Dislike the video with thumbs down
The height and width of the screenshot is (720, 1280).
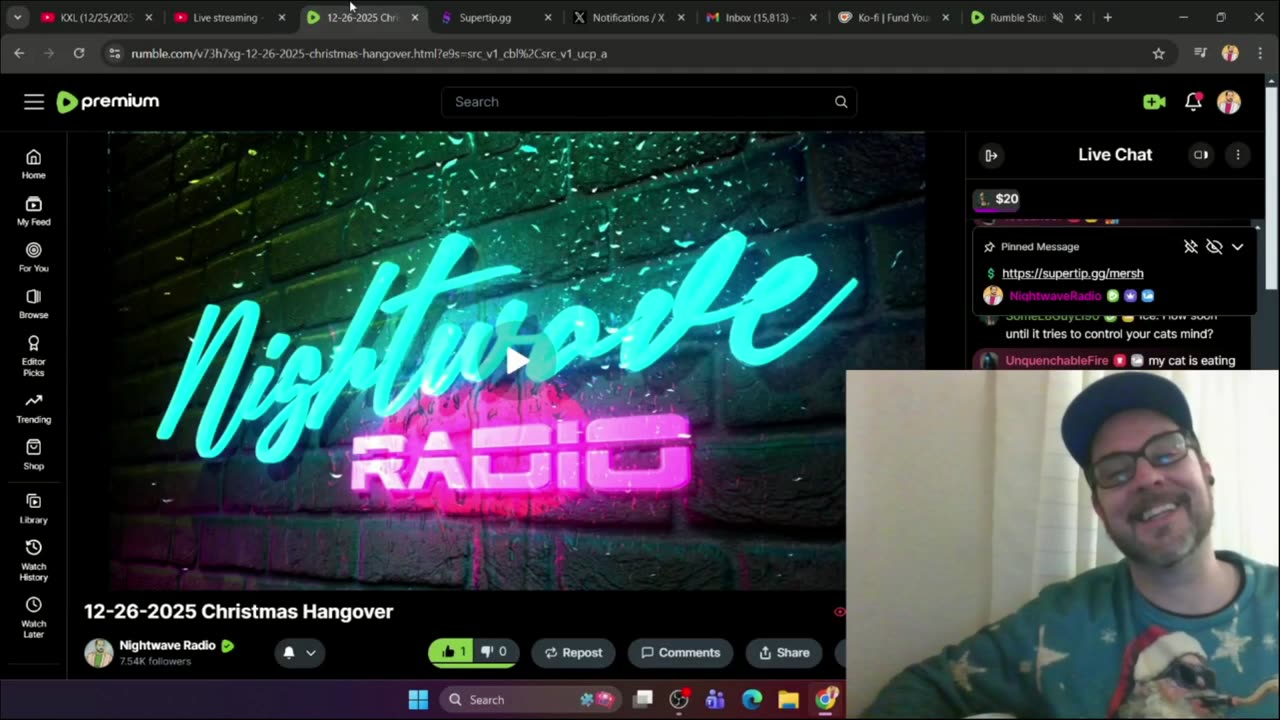click(x=496, y=652)
